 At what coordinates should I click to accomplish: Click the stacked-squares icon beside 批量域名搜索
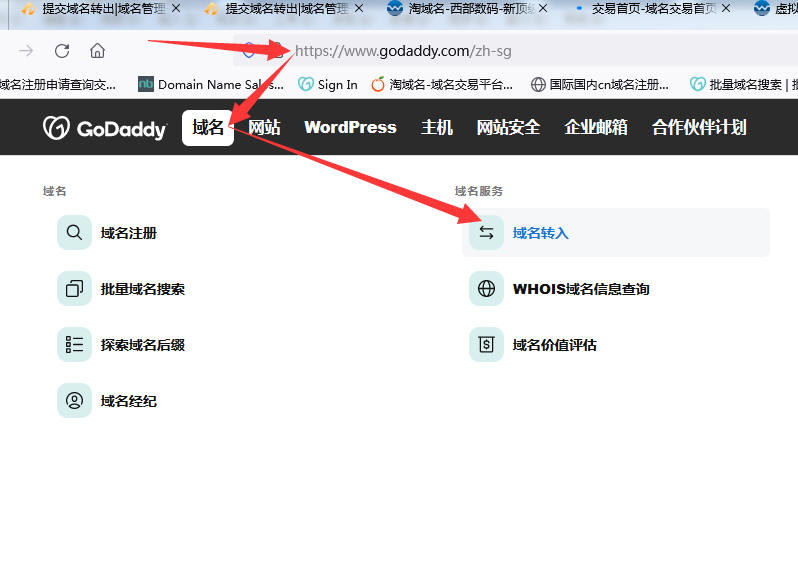tap(74, 289)
